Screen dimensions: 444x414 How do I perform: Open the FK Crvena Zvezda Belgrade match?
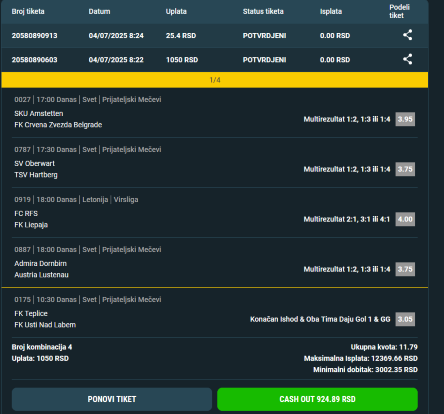point(58,125)
